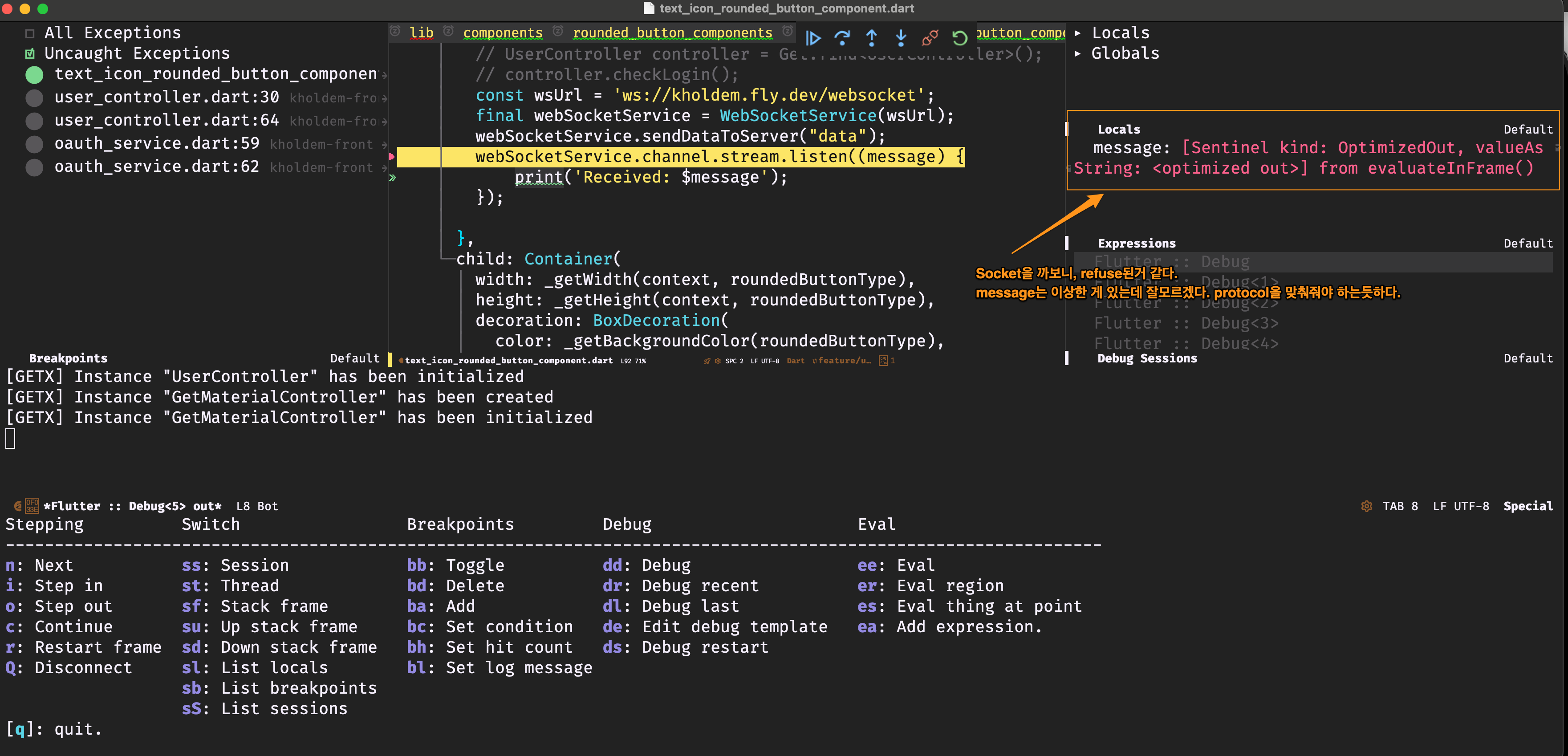Click the Step In down-arrow icon
Screen dimensions: 1568x756
click(x=900, y=38)
